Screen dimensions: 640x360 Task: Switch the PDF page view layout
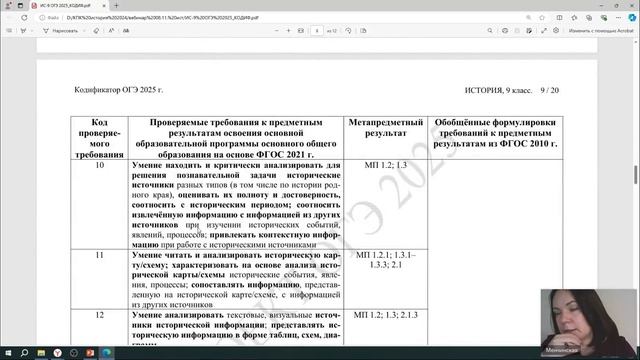coord(363,31)
